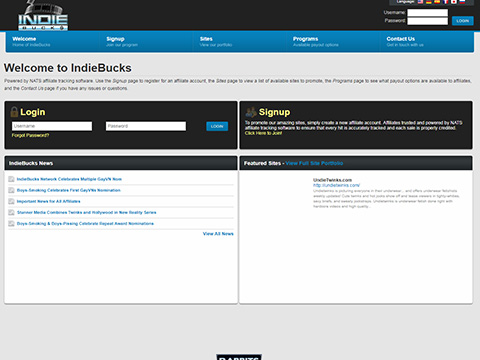This screenshot has width=480, height=360.
Task: Focus the Username field in Login panel
Action: (x=52, y=126)
